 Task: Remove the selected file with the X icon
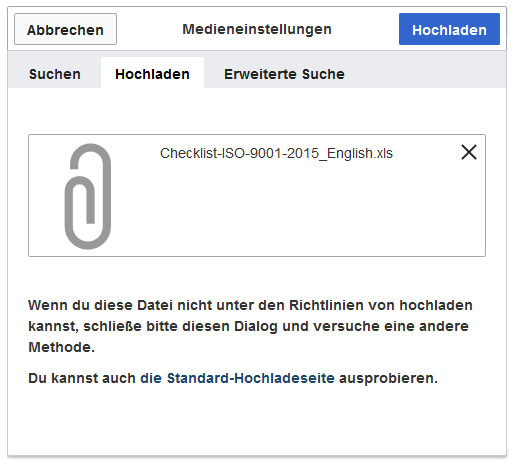pyautogui.click(x=469, y=152)
